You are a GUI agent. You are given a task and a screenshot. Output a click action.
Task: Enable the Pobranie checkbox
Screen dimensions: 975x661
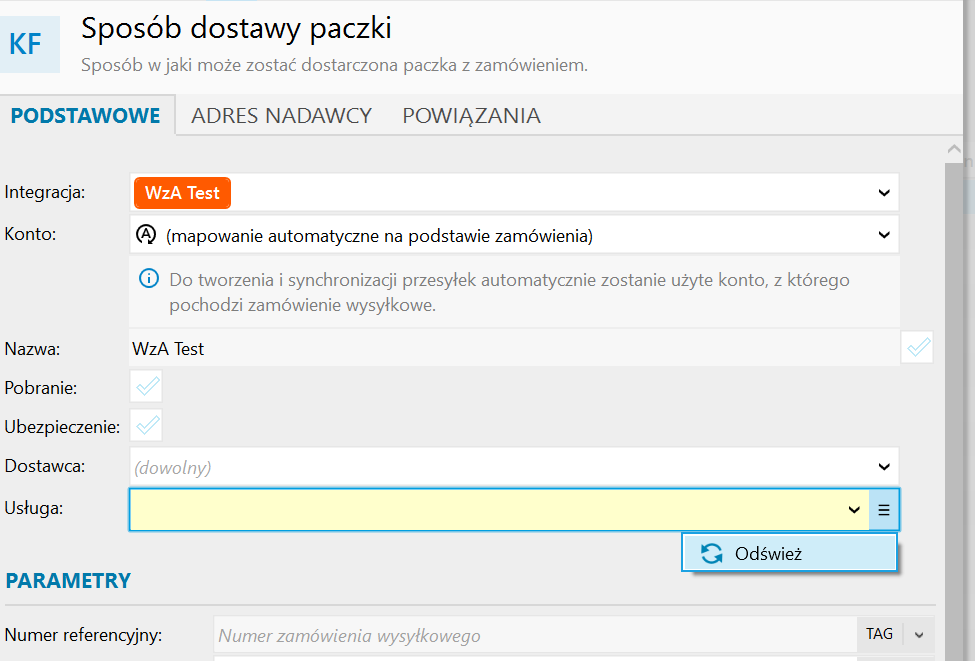point(147,387)
